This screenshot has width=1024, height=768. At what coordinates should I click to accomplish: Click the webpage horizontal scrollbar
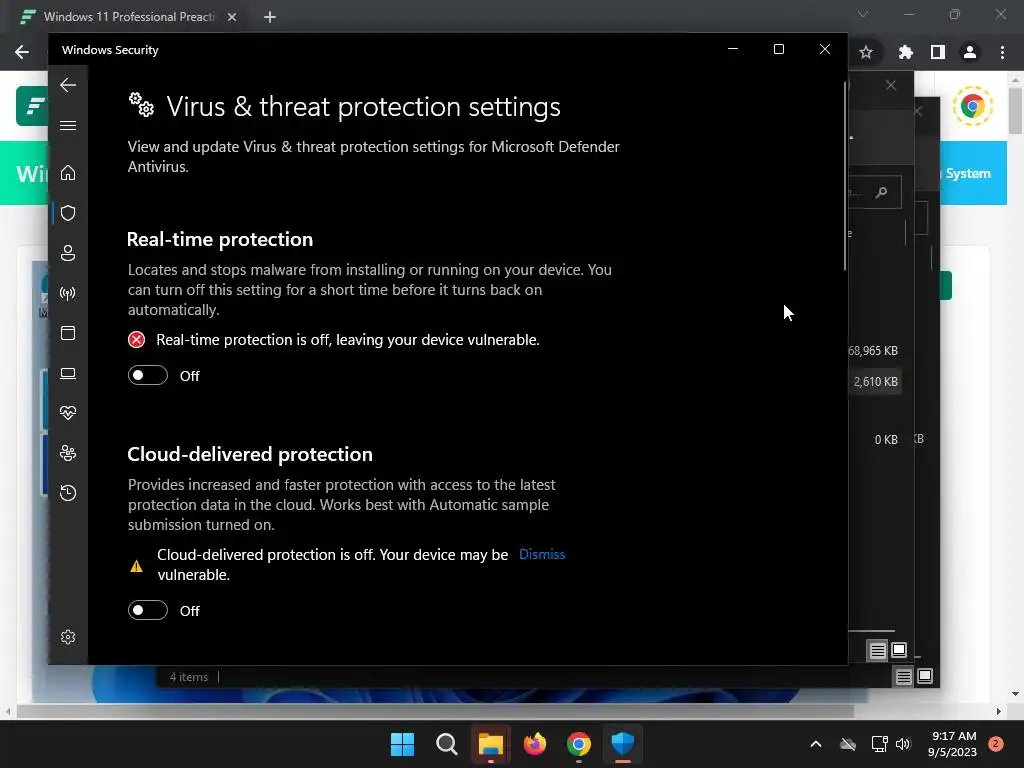coord(434,711)
